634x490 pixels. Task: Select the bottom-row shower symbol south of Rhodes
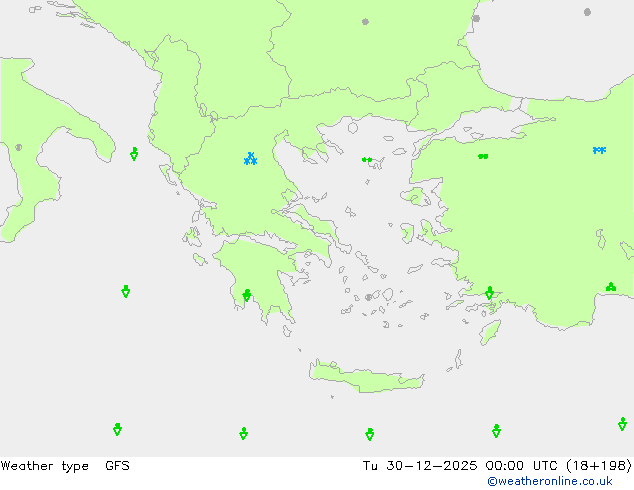tap(497, 431)
